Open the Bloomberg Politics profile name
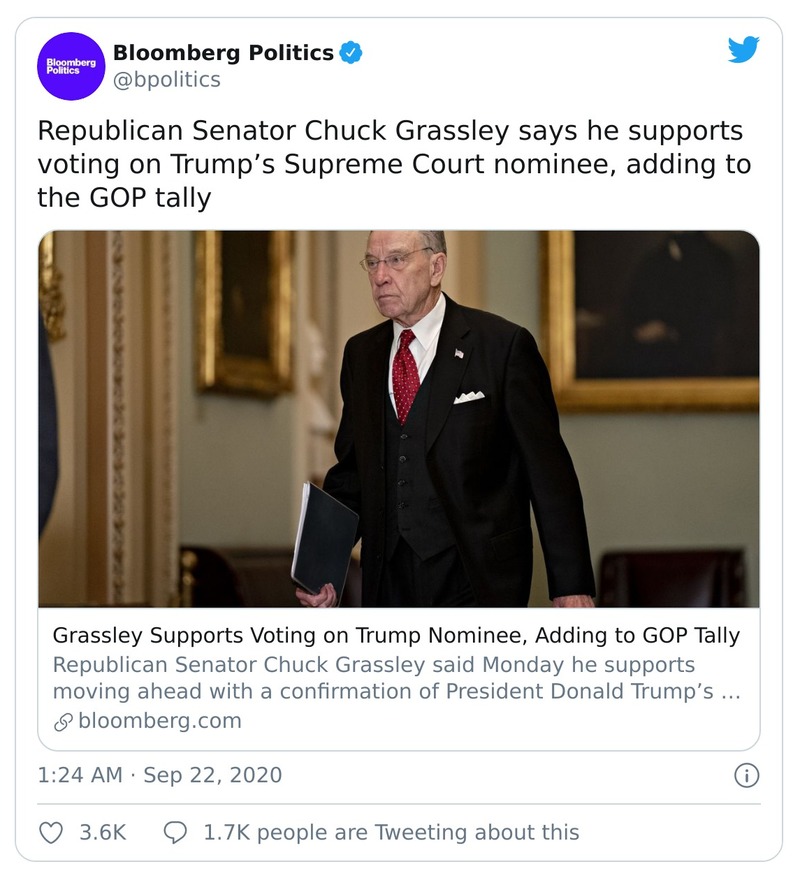This screenshot has height=878, width=800. (x=223, y=49)
